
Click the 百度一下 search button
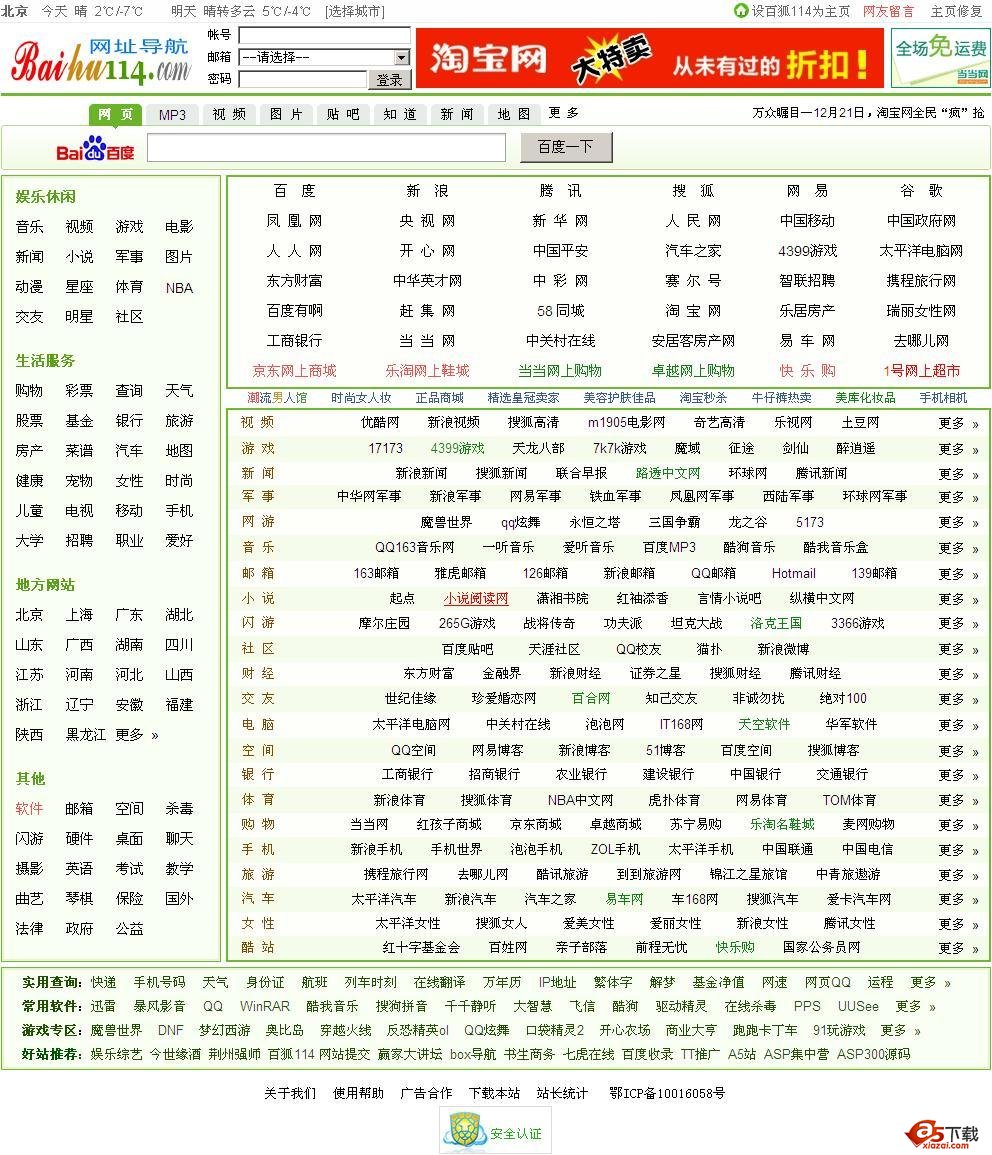[566, 147]
